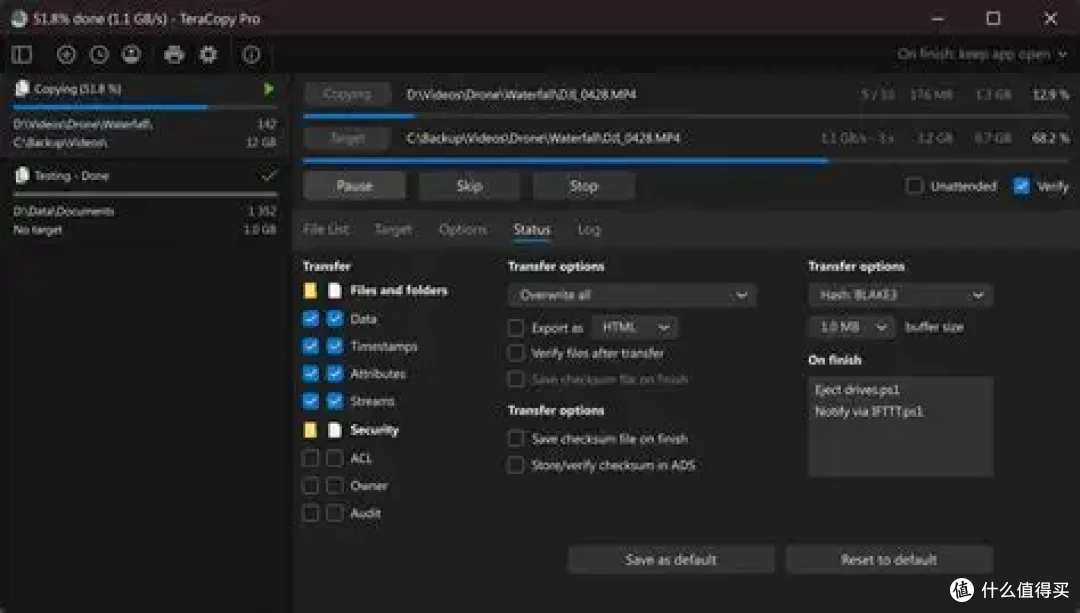Click the Target label button
The width and height of the screenshot is (1080, 613).
(x=347, y=138)
